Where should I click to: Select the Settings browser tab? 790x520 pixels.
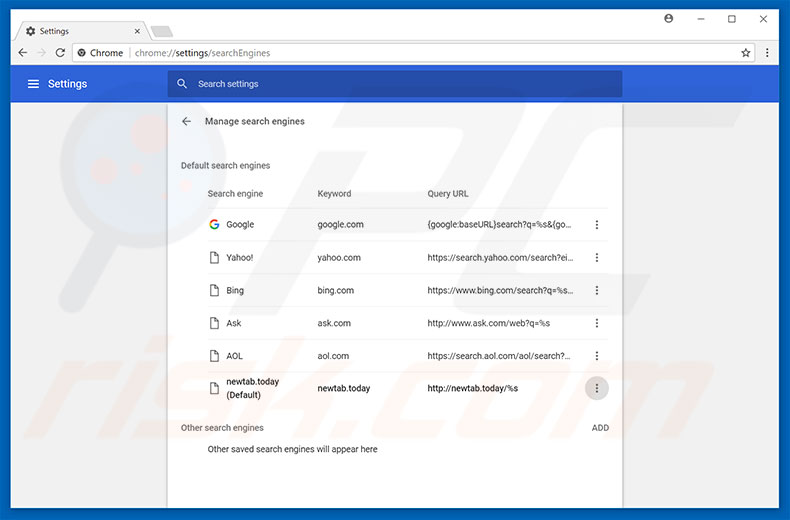tap(81, 31)
